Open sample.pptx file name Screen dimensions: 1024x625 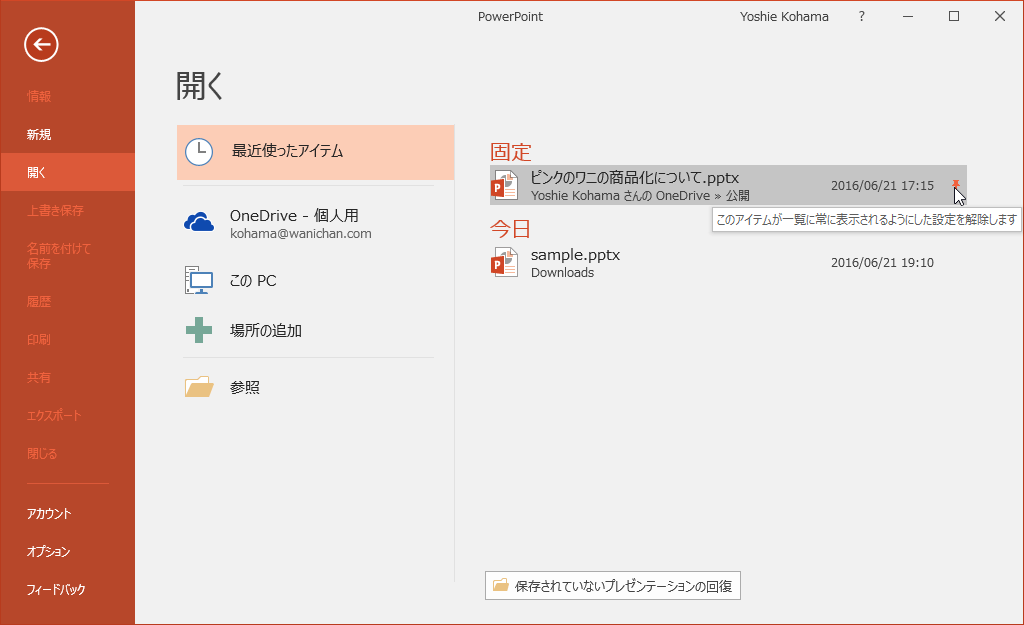tap(575, 255)
